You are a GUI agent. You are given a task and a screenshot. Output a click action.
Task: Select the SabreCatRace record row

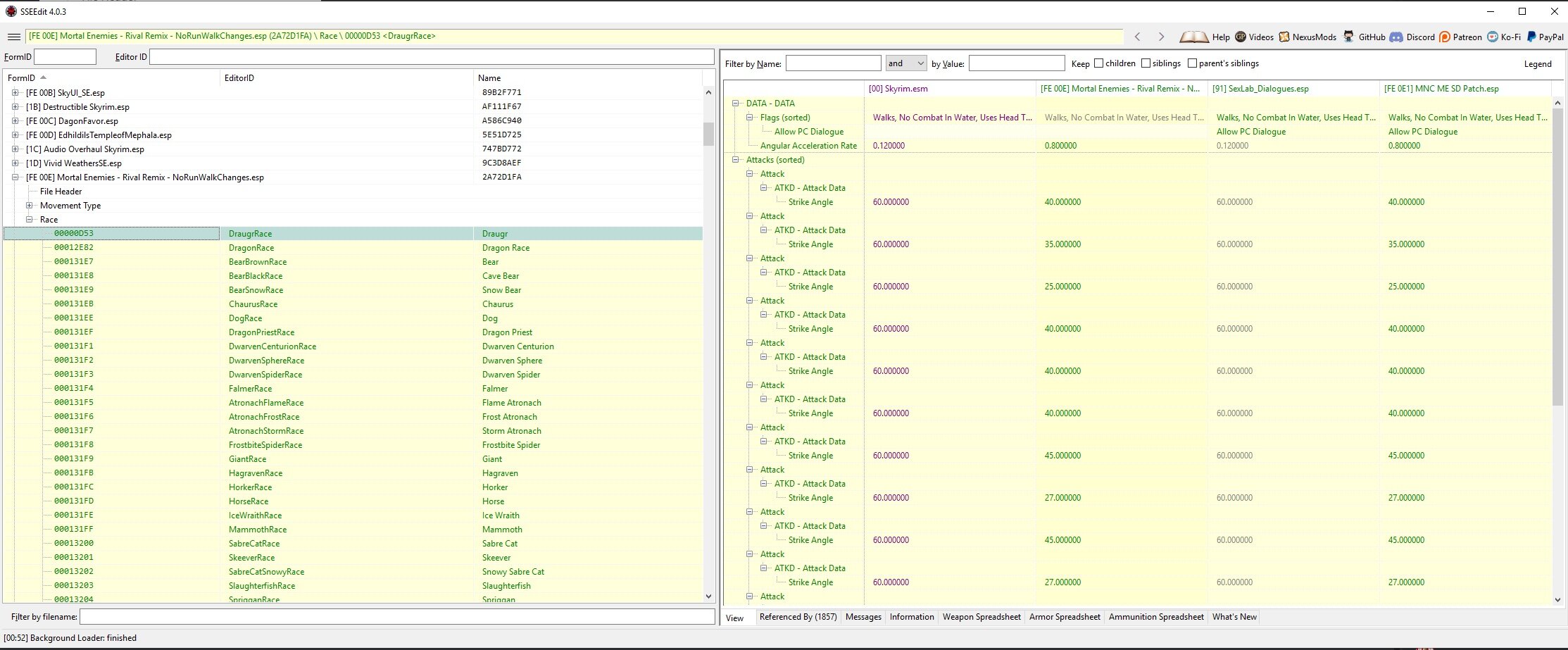(353, 544)
